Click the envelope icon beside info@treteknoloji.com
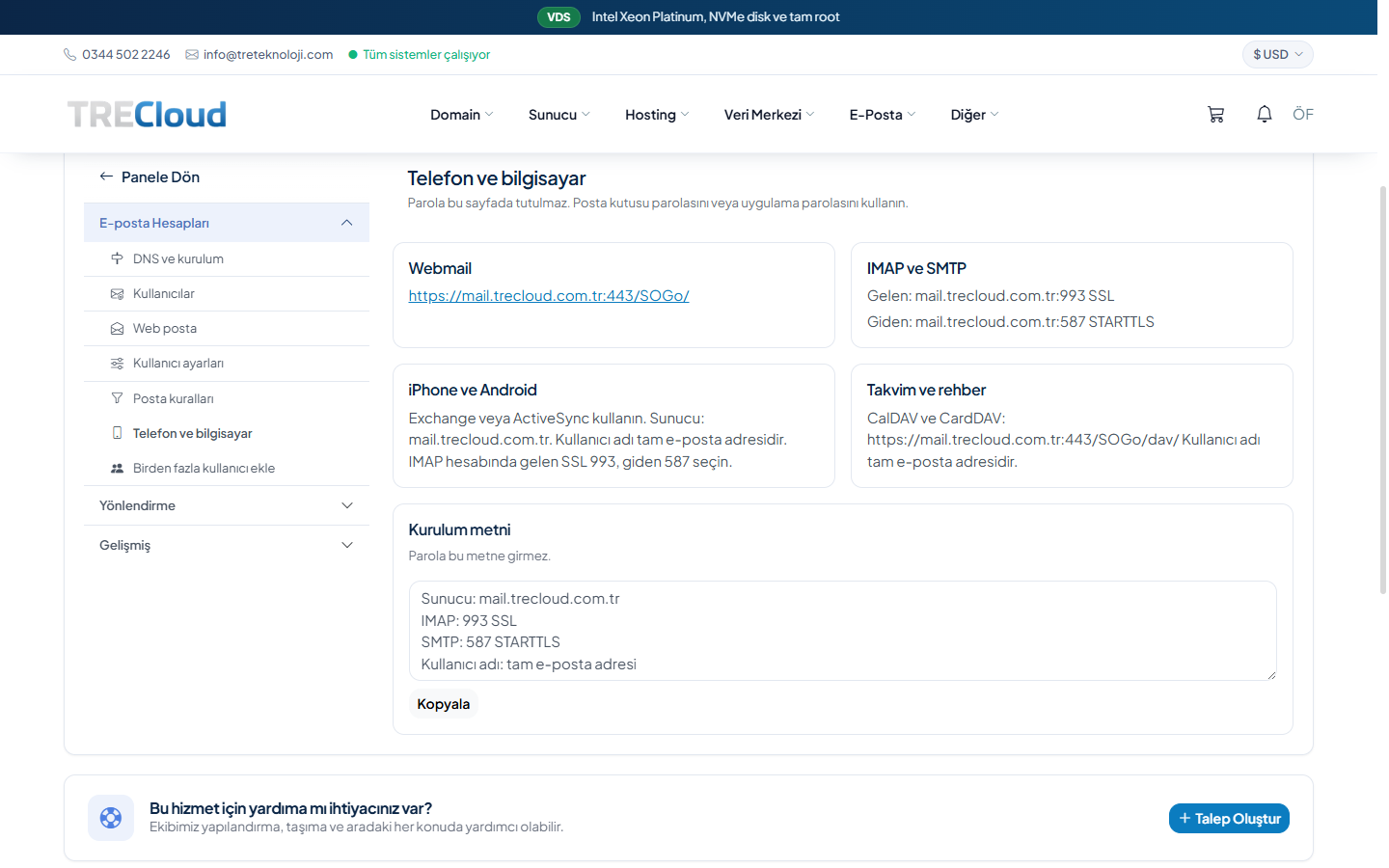This screenshot has height=868, width=1389. 192,55
